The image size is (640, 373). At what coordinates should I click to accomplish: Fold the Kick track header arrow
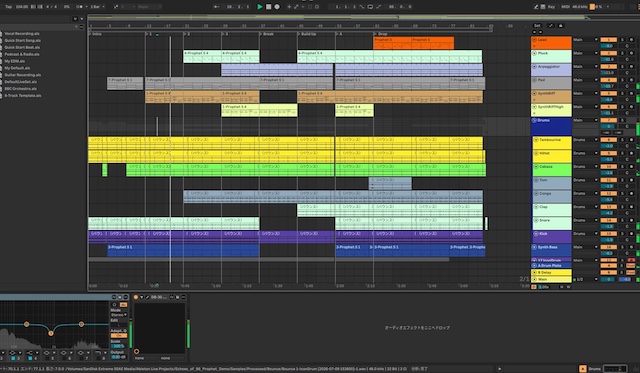[536, 234]
